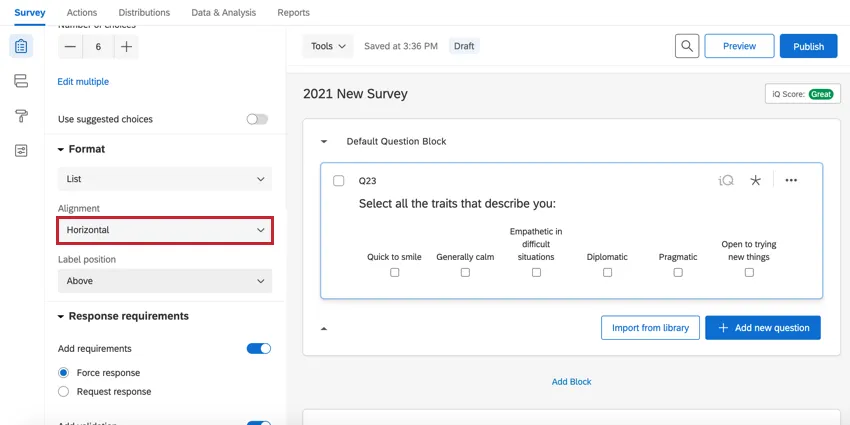The width and height of the screenshot is (850, 425).
Task: Open the Tools dropdown menu
Action: (328, 46)
